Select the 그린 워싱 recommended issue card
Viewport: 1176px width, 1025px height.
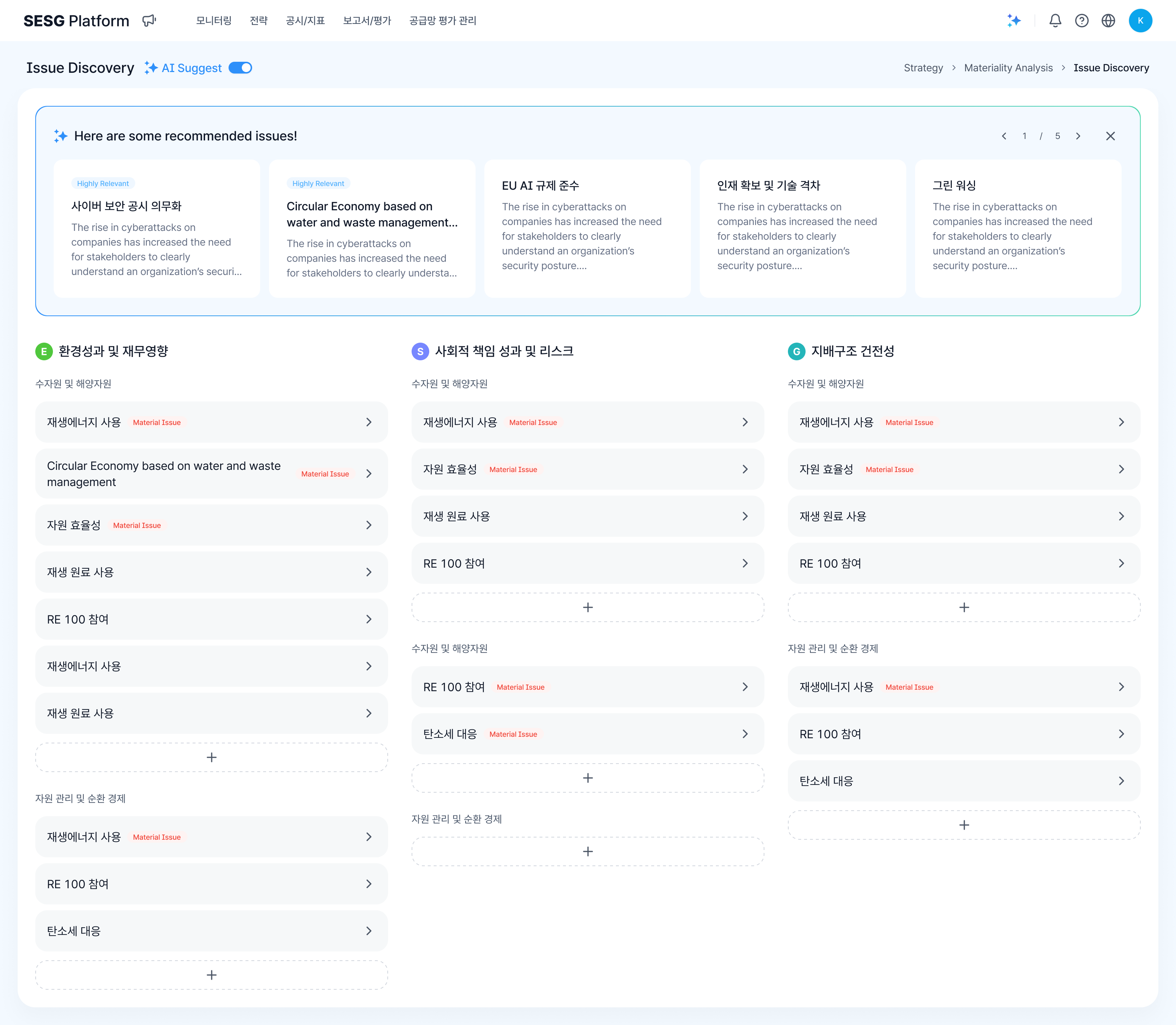click(1018, 229)
